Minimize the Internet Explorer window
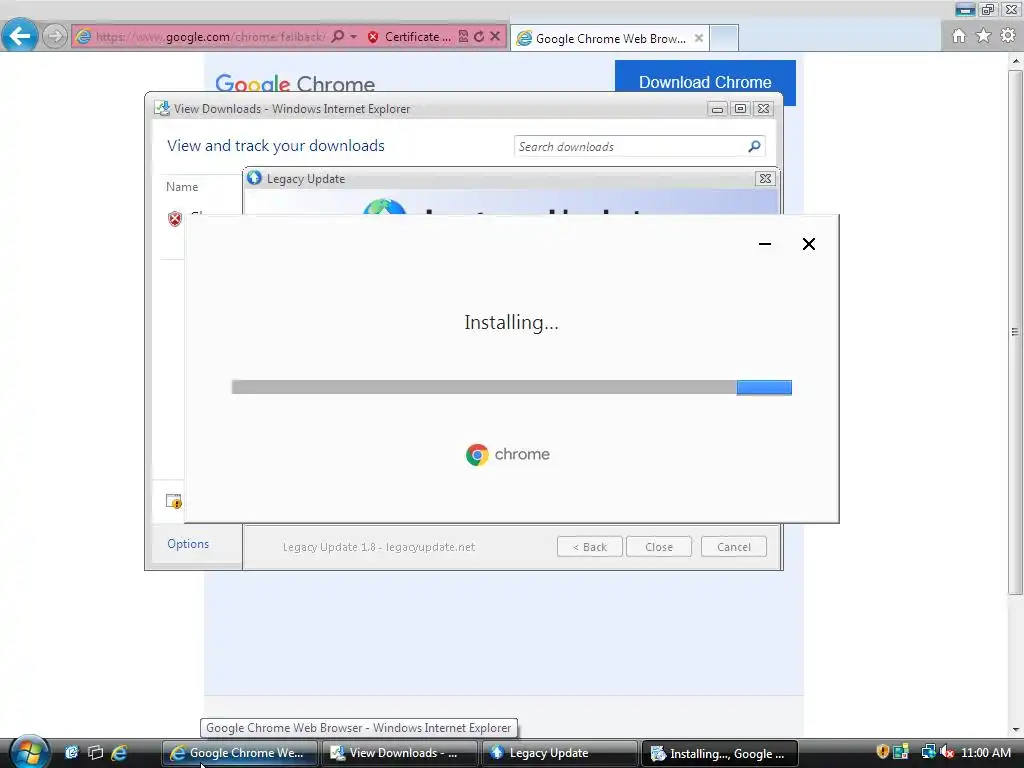 coord(965,10)
